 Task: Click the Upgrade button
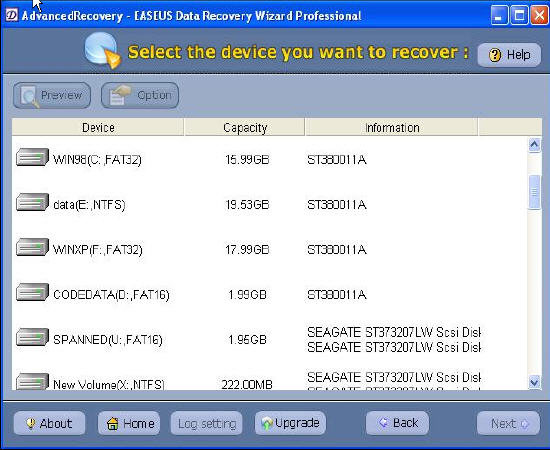coord(290,423)
